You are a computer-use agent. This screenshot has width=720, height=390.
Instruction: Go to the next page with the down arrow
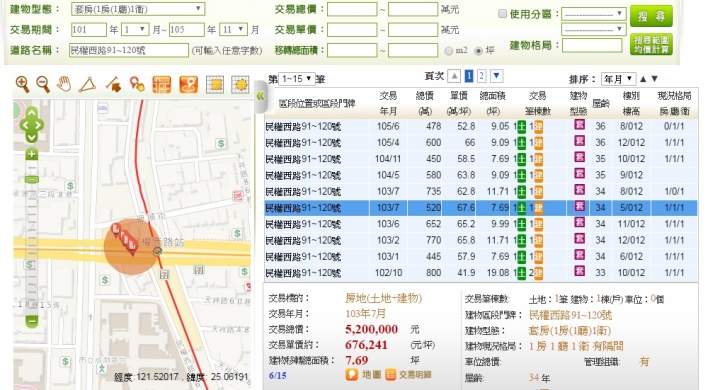click(496, 76)
